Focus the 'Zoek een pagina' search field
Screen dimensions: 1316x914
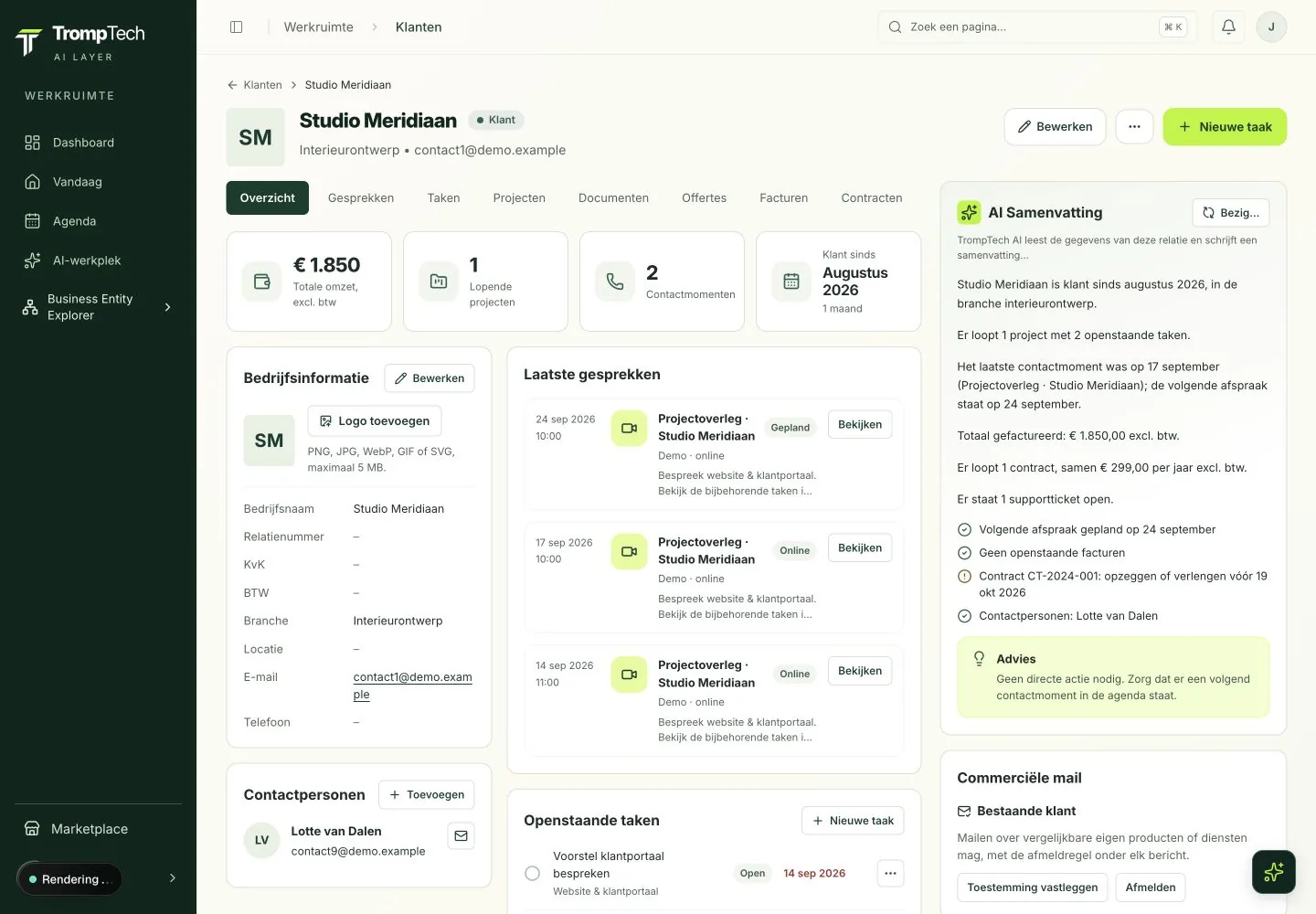[x=1035, y=27]
